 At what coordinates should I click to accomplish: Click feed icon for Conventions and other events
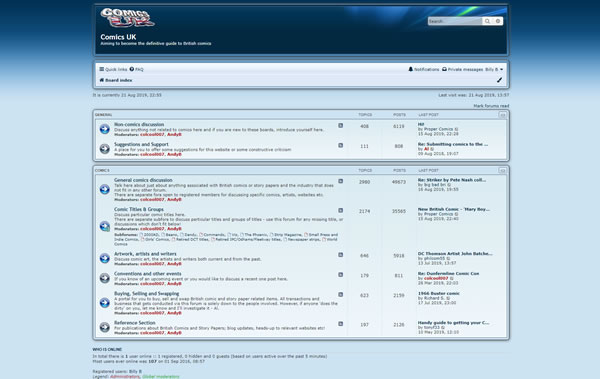[x=341, y=275]
